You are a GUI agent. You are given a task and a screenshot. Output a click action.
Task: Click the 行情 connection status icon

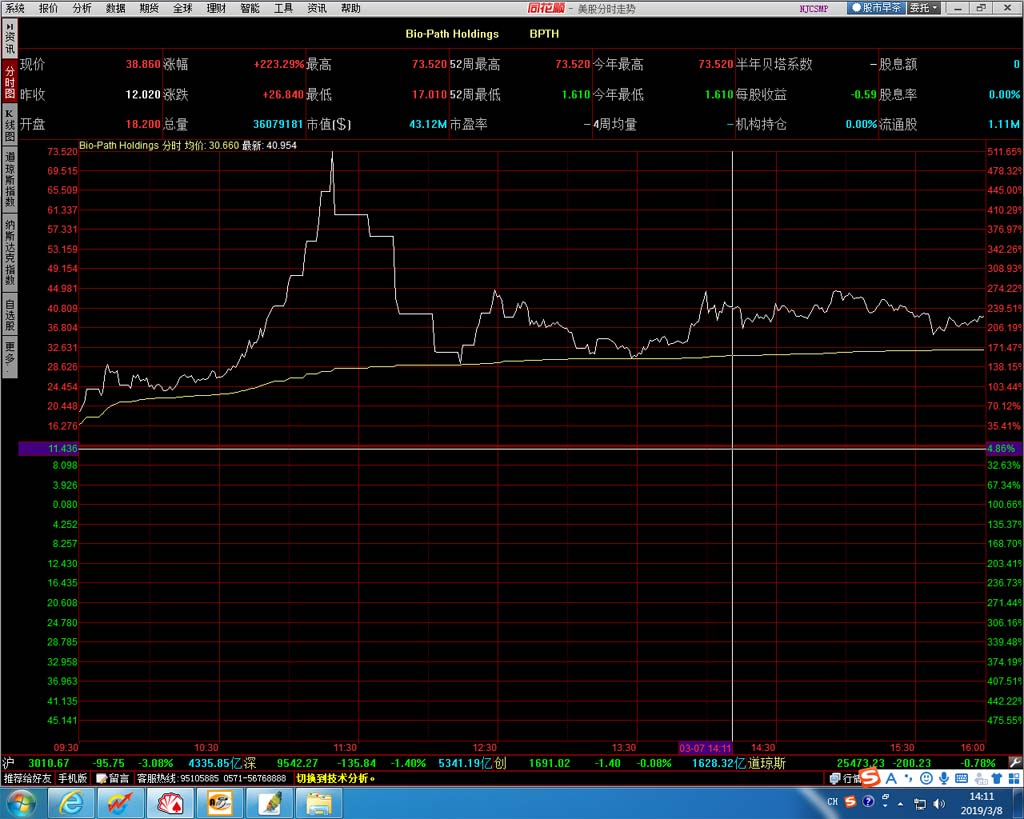click(844, 778)
